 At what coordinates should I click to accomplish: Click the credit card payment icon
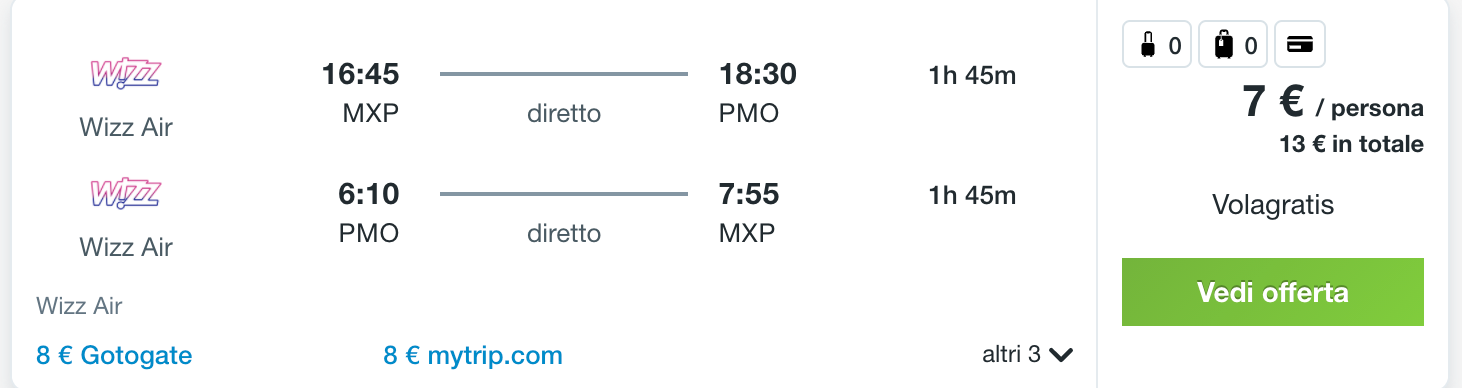pos(1300,44)
